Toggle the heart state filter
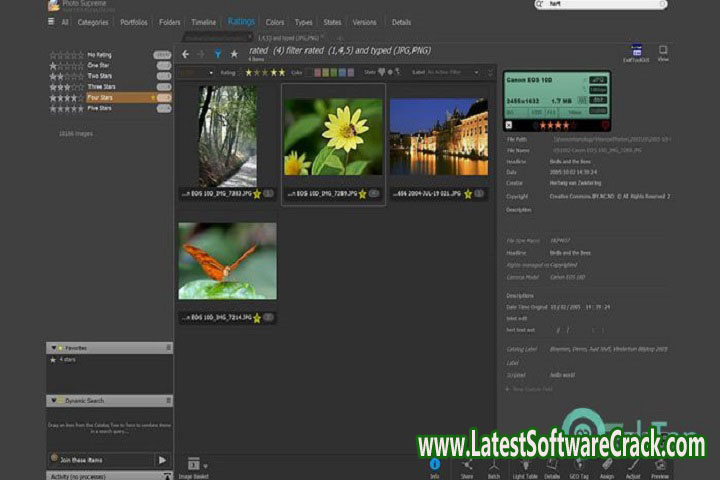Screen dimensions: 720x480 [x=382, y=72]
